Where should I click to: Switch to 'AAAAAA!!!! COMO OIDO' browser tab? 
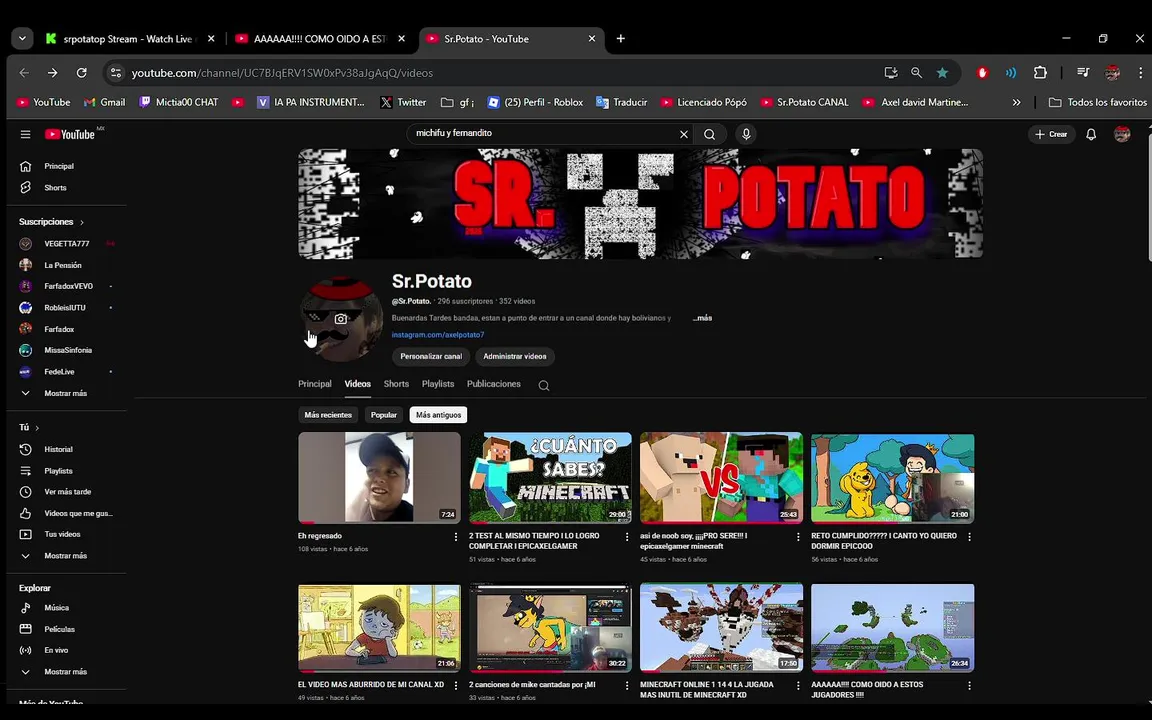coord(320,39)
